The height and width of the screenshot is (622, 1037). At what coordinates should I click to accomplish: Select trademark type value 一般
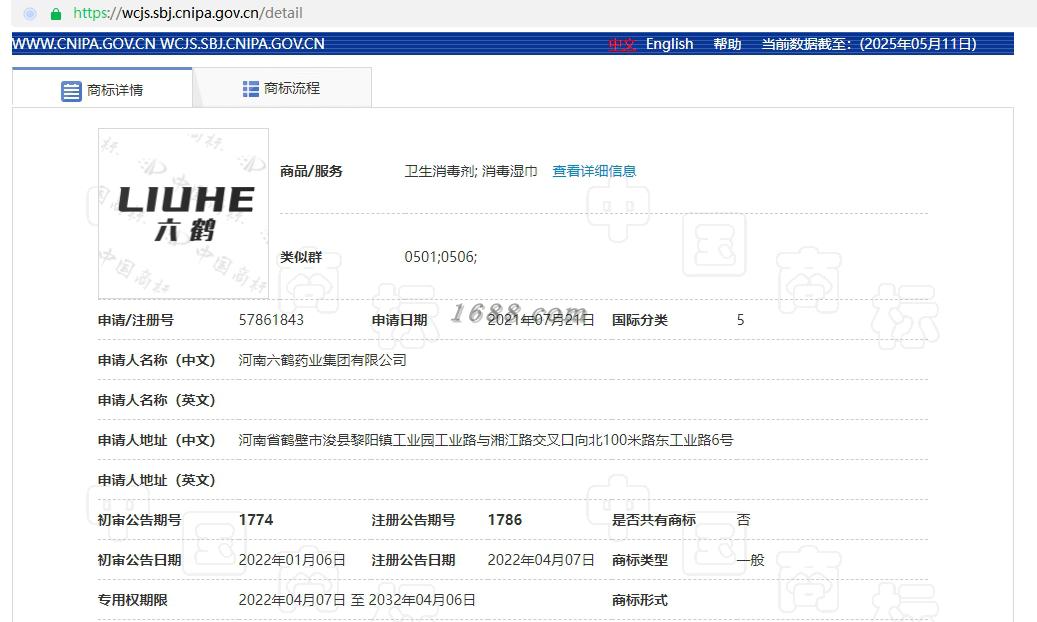click(x=750, y=560)
